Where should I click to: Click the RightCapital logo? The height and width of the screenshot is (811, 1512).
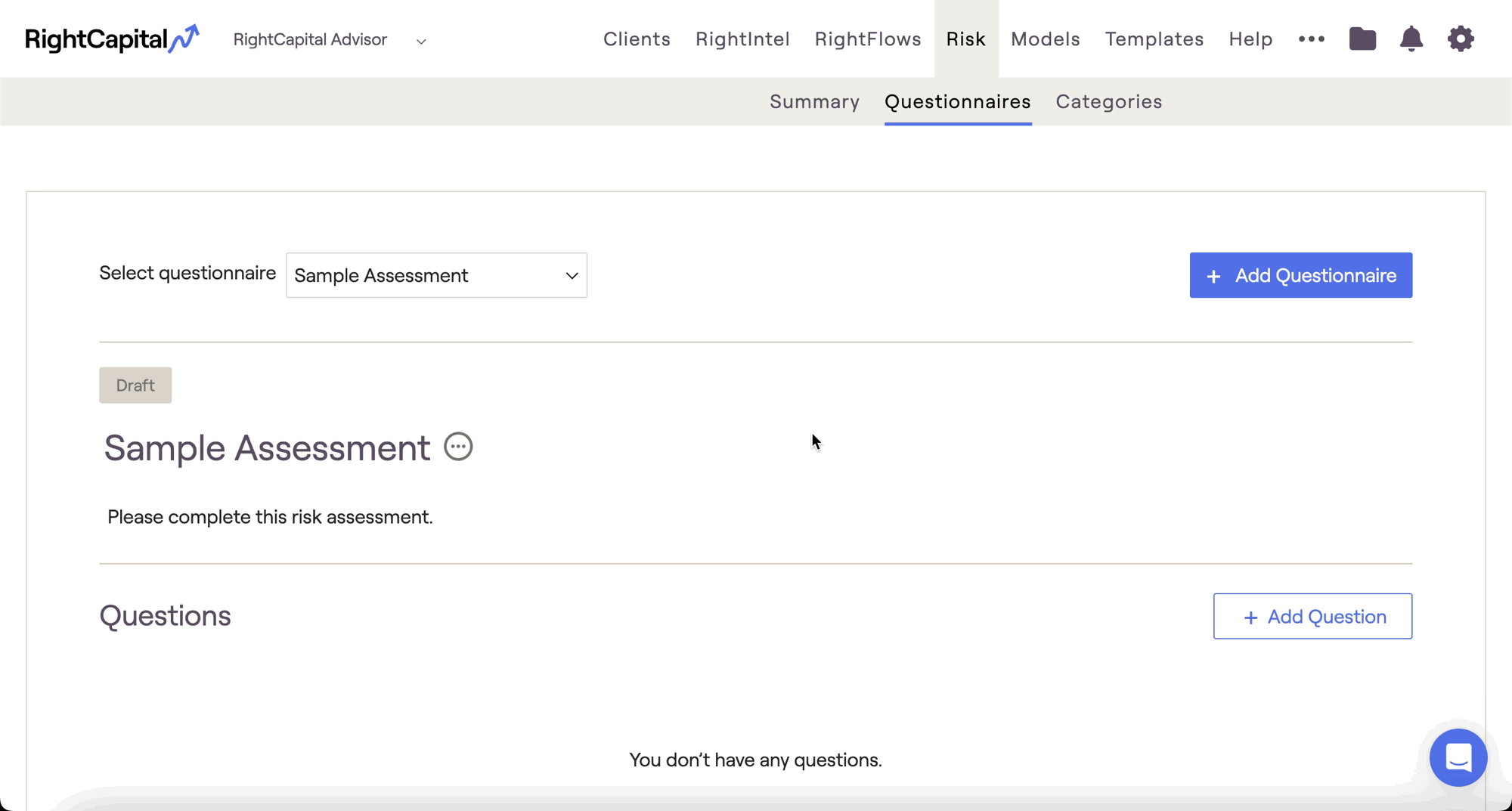pyautogui.click(x=112, y=39)
